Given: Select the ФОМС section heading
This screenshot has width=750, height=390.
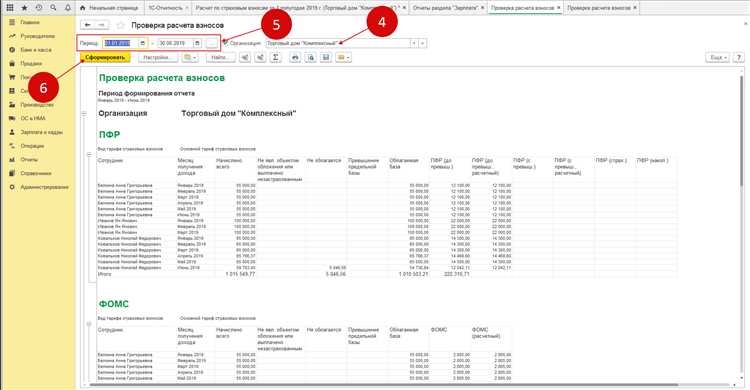Looking at the screenshot, I should (114, 304).
